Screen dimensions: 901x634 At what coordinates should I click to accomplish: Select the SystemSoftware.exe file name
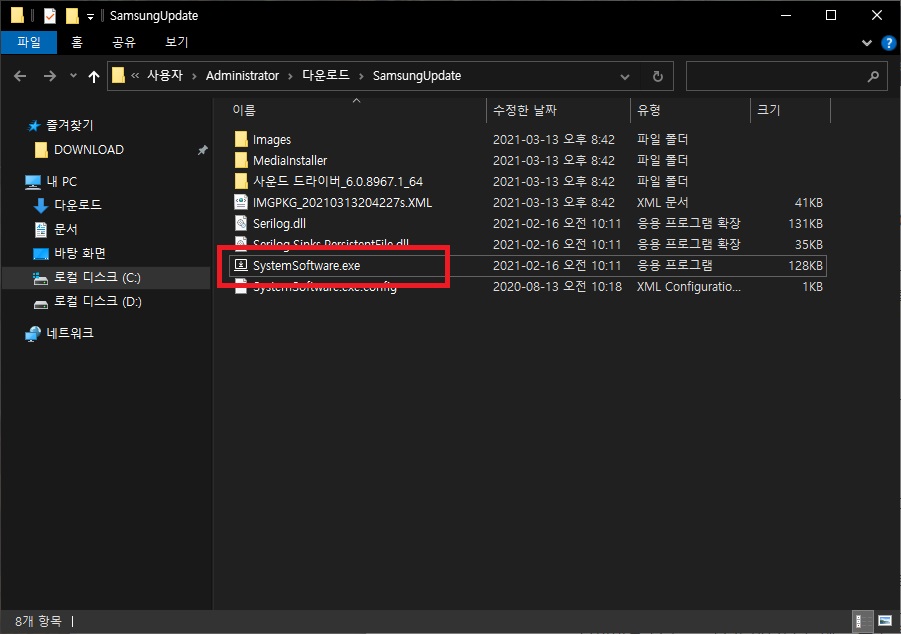(x=306, y=266)
